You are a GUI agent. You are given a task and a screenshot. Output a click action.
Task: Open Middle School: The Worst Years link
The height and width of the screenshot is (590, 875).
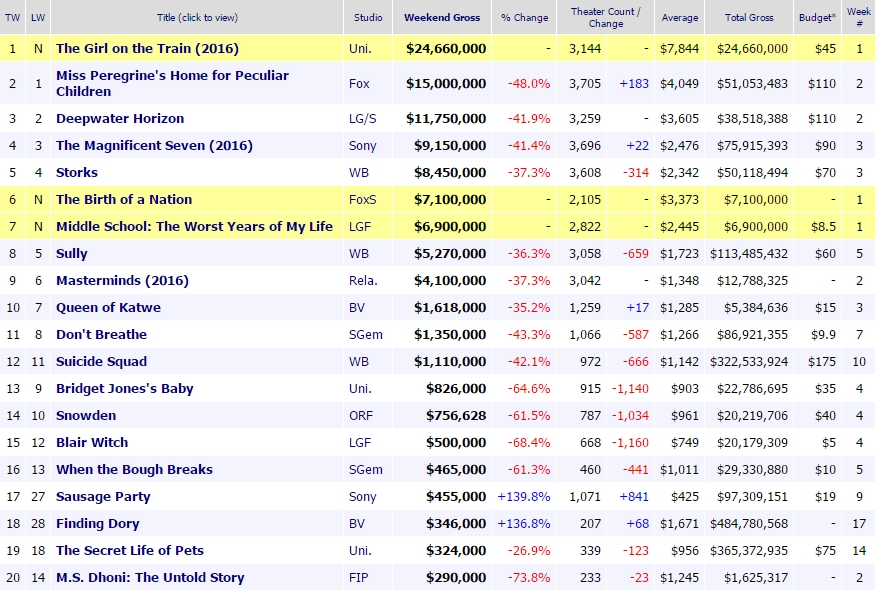click(x=194, y=226)
